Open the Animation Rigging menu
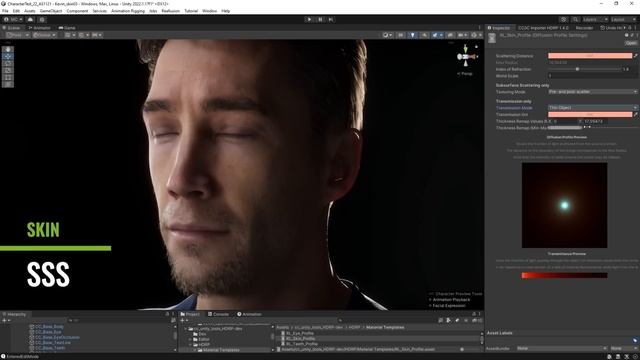This screenshot has height=360, width=640. (x=128, y=11)
